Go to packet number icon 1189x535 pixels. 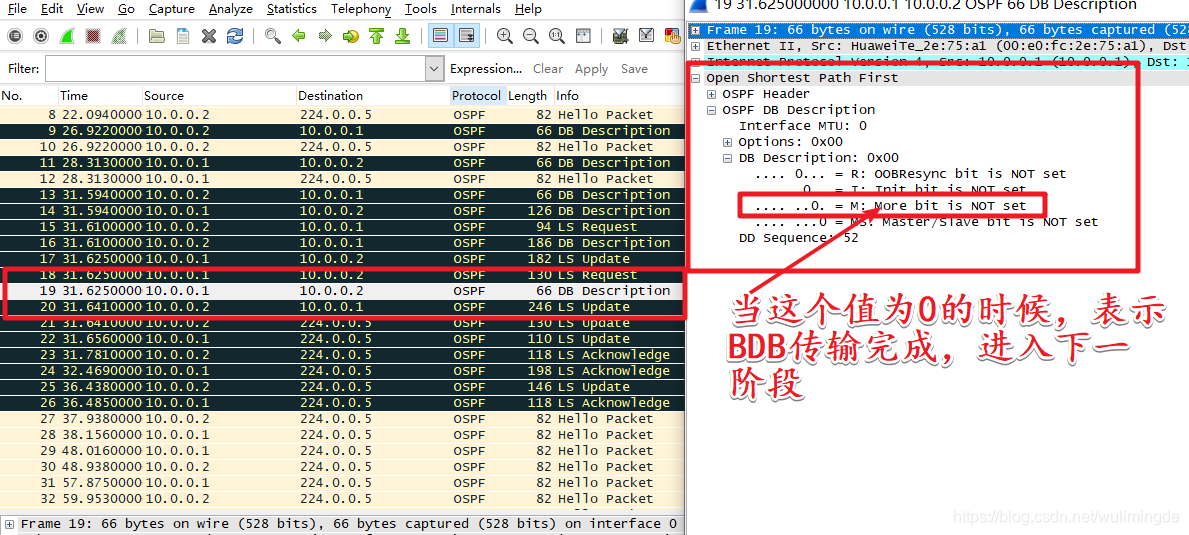pyautogui.click(x=350, y=36)
